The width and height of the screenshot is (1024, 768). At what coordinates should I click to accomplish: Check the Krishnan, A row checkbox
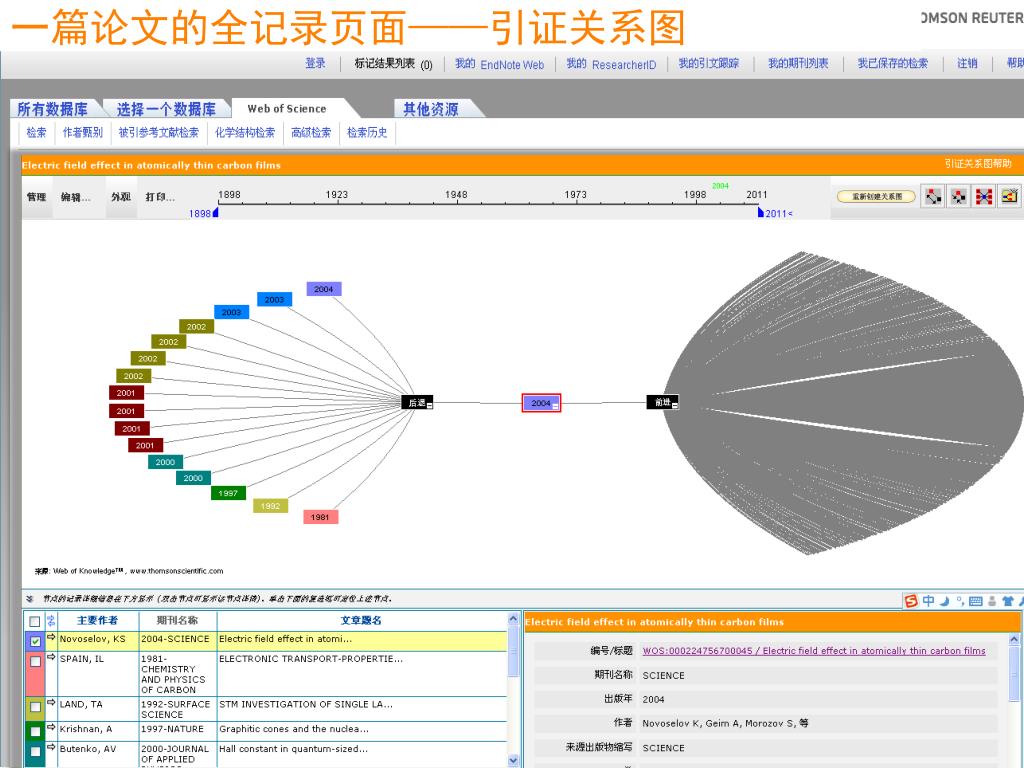35,731
